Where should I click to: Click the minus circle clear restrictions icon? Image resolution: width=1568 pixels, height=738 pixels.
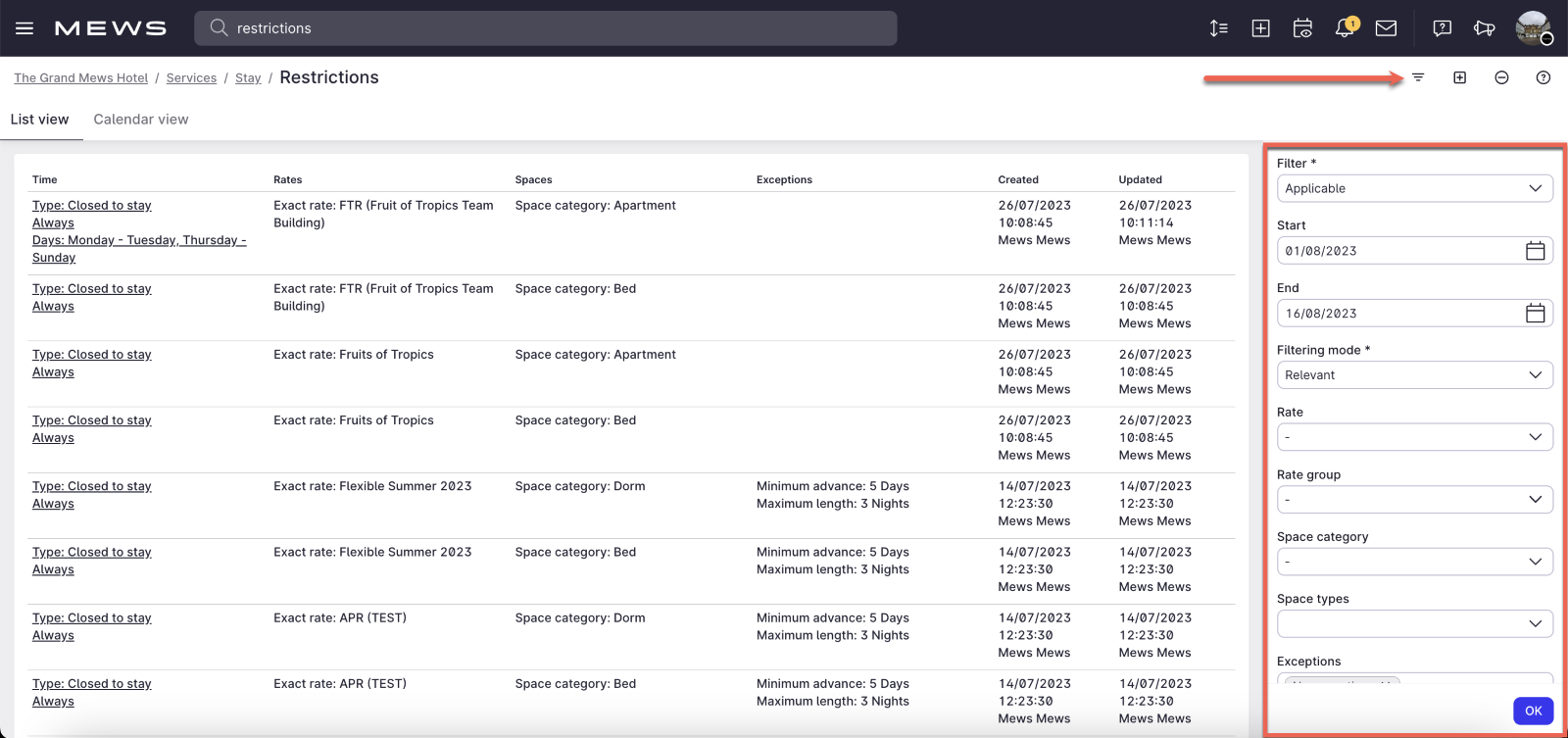coord(1501,77)
